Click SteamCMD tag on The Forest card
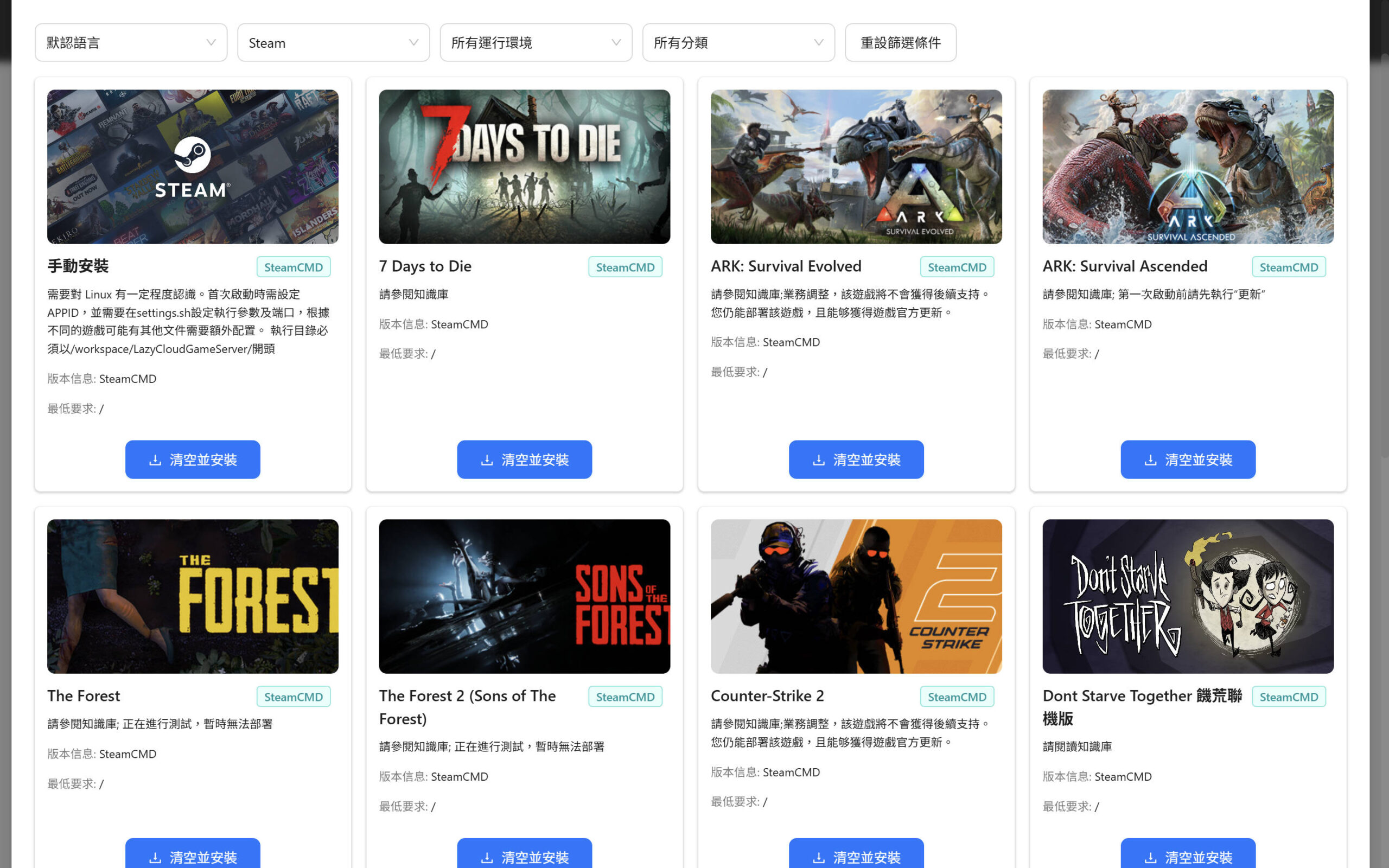Image resolution: width=1389 pixels, height=868 pixels. tap(294, 697)
